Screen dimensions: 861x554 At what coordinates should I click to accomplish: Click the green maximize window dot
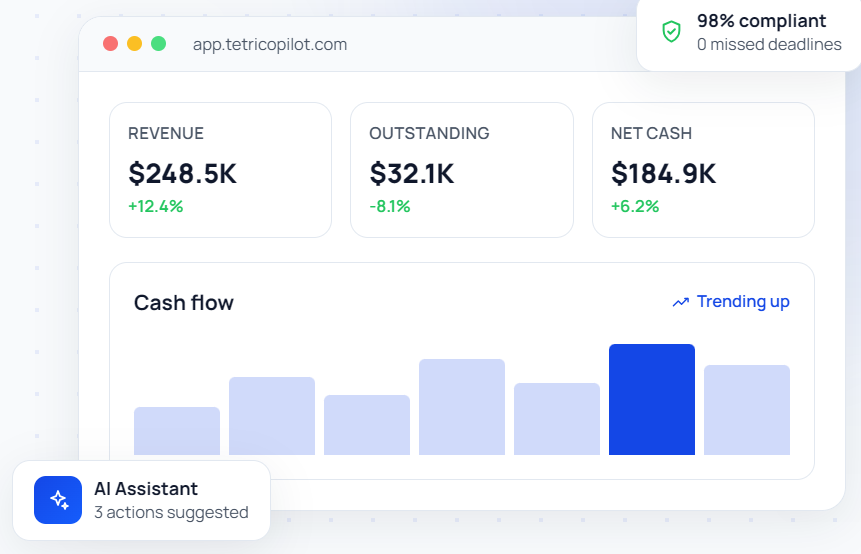coord(159,44)
